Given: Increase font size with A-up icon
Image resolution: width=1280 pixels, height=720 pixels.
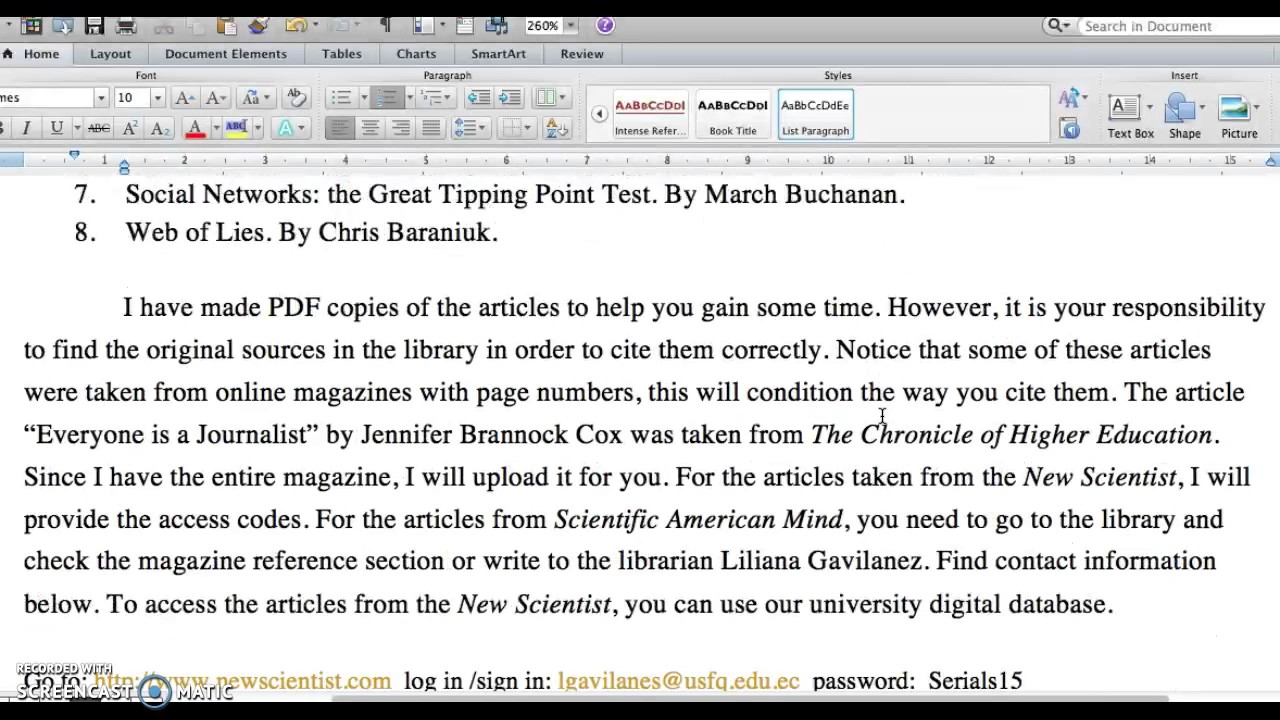Looking at the screenshot, I should tap(185, 98).
